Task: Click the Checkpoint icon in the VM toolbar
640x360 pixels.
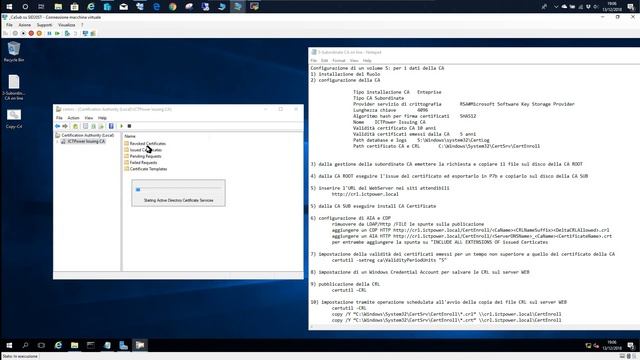Action: click(67, 33)
